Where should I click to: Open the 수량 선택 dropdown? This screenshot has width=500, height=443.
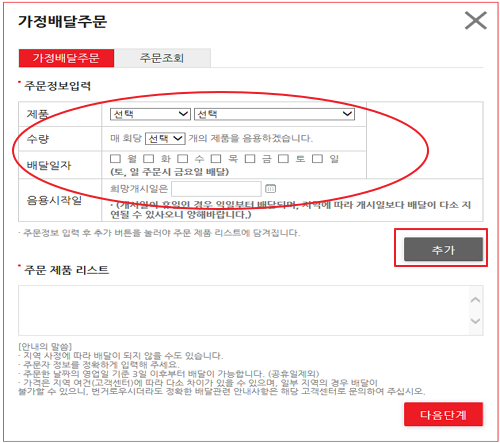165,138
